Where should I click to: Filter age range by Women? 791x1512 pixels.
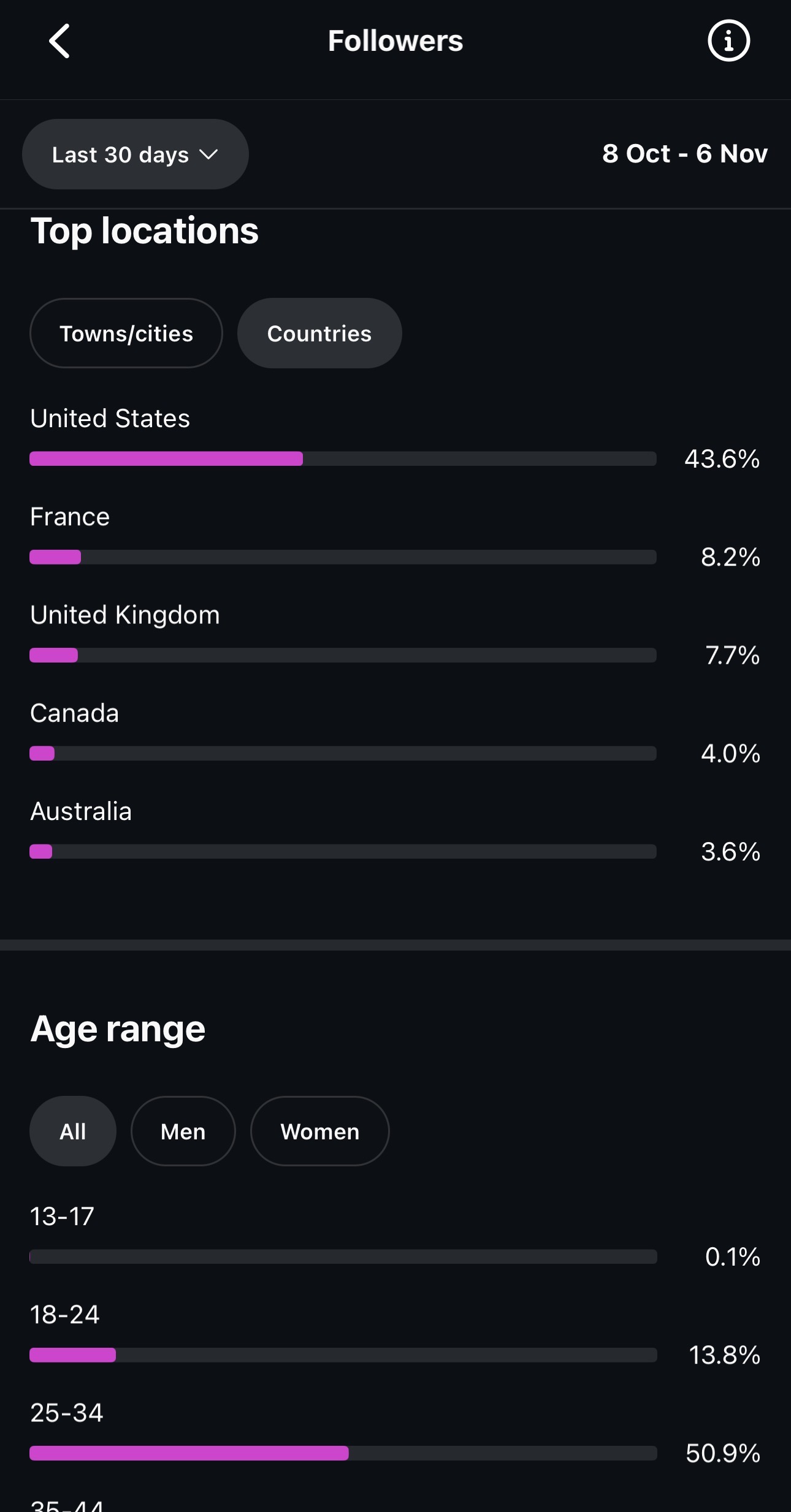coord(319,1131)
